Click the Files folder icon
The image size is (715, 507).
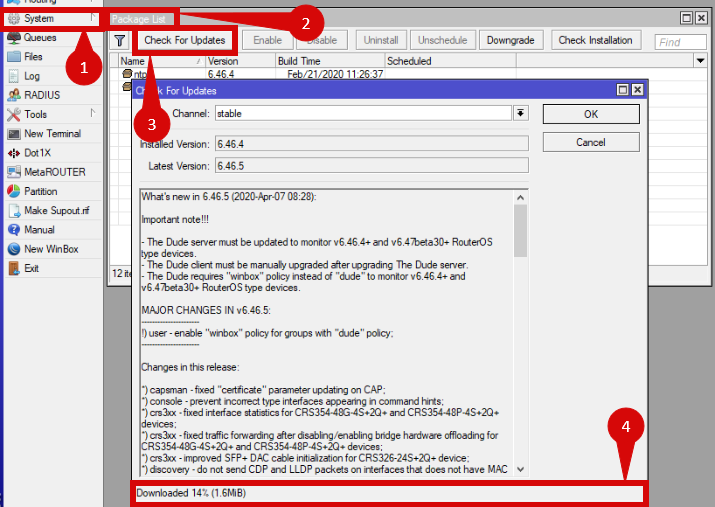(x=14, y=57)
